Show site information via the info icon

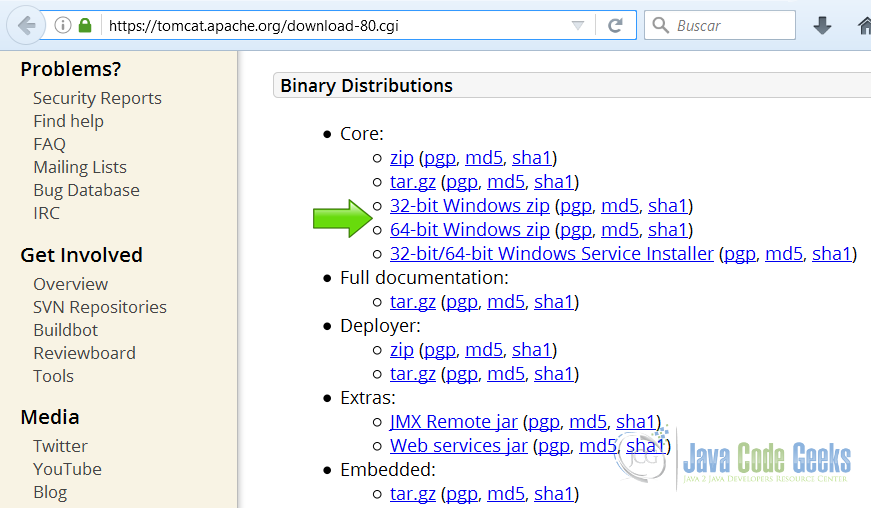point(63,26)
